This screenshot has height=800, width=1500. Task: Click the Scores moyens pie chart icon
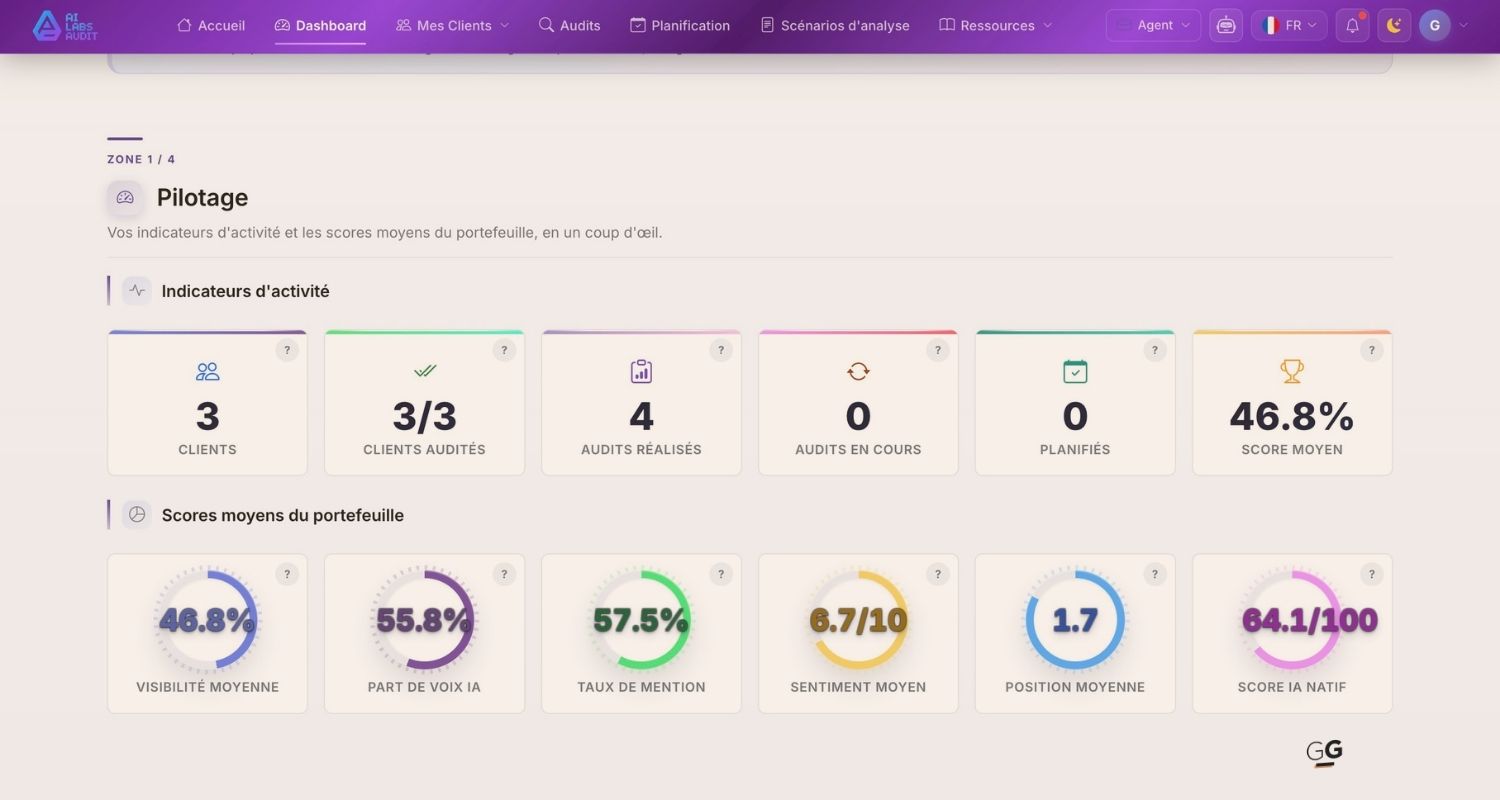click(x=137, y=515)
